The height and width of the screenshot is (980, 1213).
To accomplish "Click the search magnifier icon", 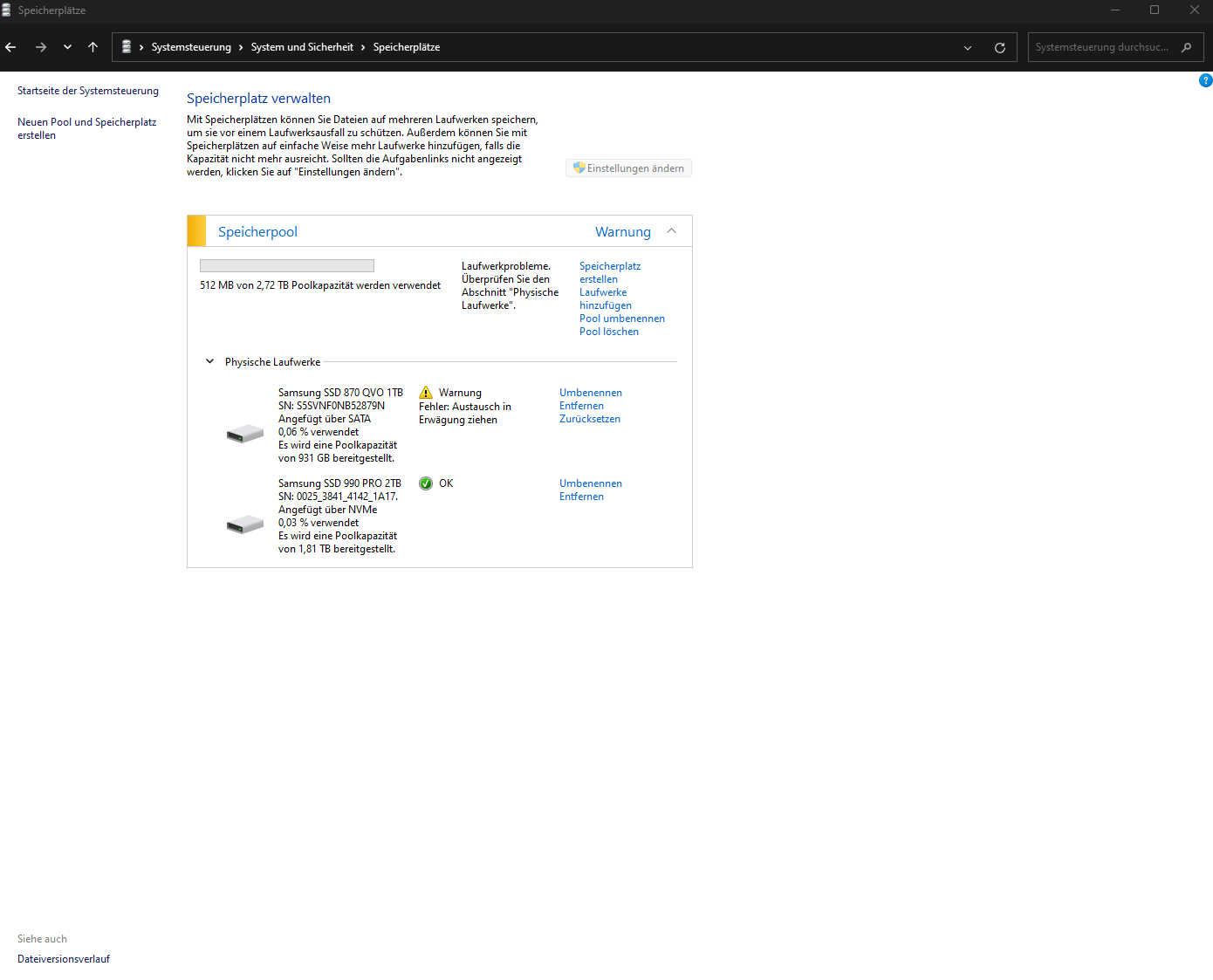I will [x=1186, y=47].
